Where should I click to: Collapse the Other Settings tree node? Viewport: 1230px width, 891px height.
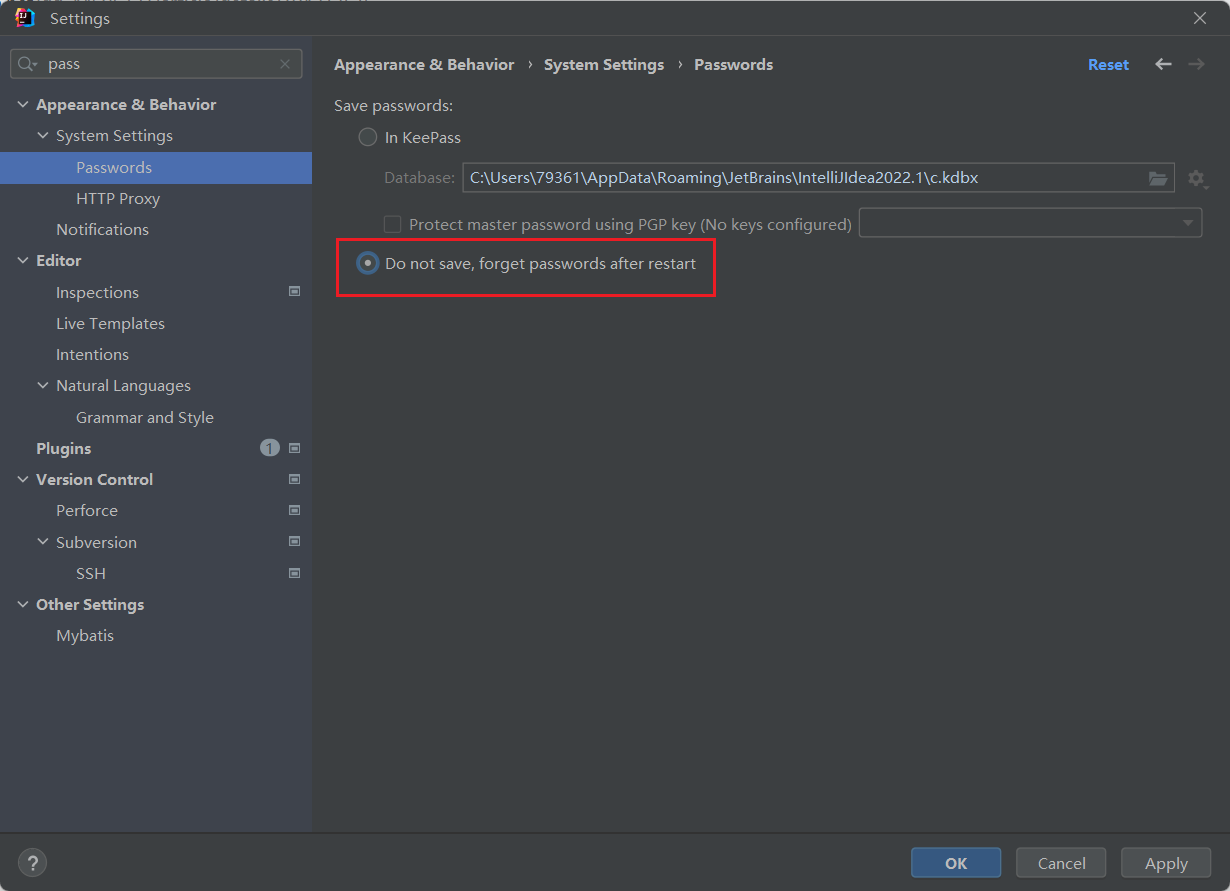23,604
